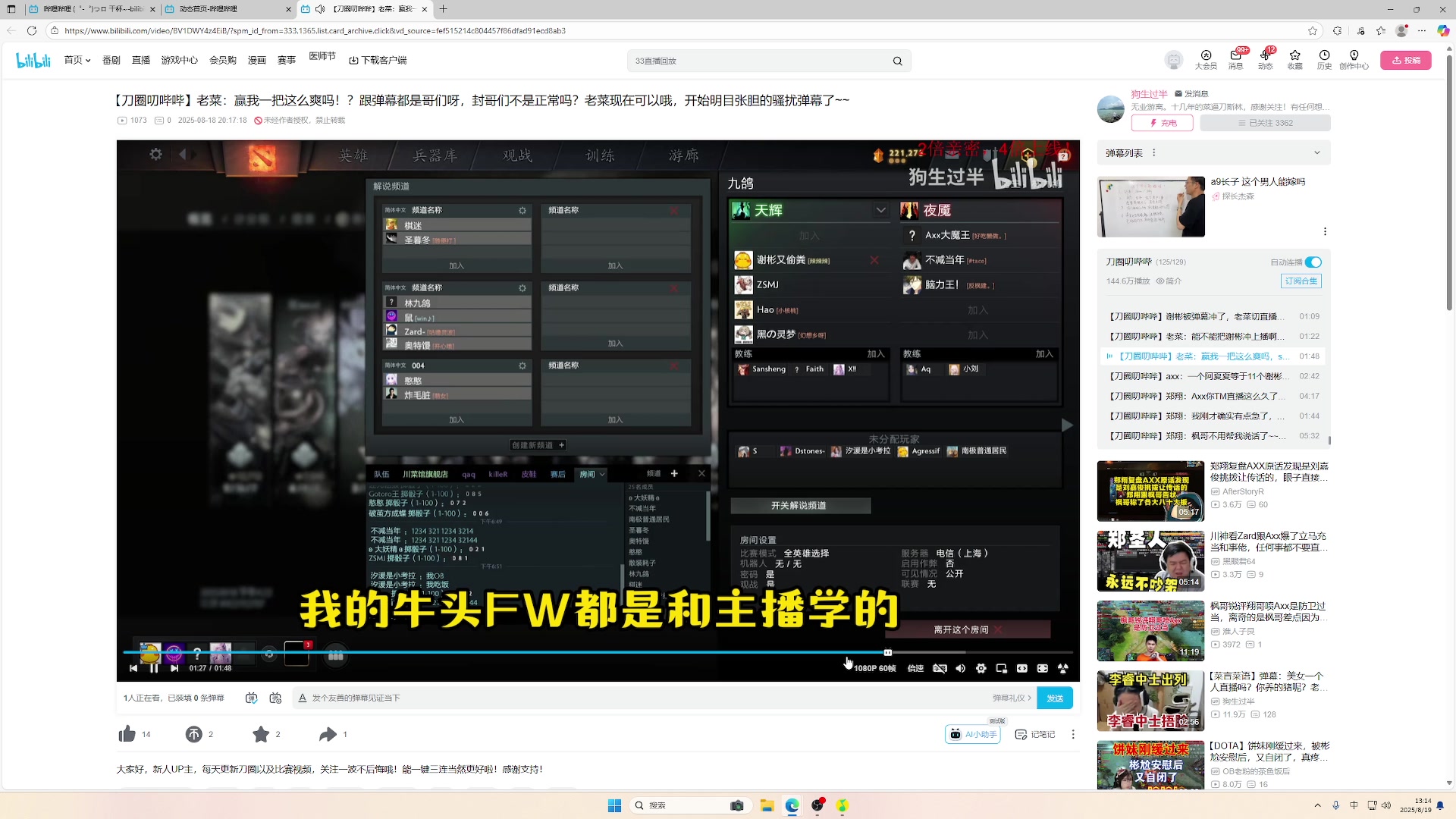Screen dimensions: 1456x819
Task: Click the video progress bar slider handle
Action: (x=887, y=652)
